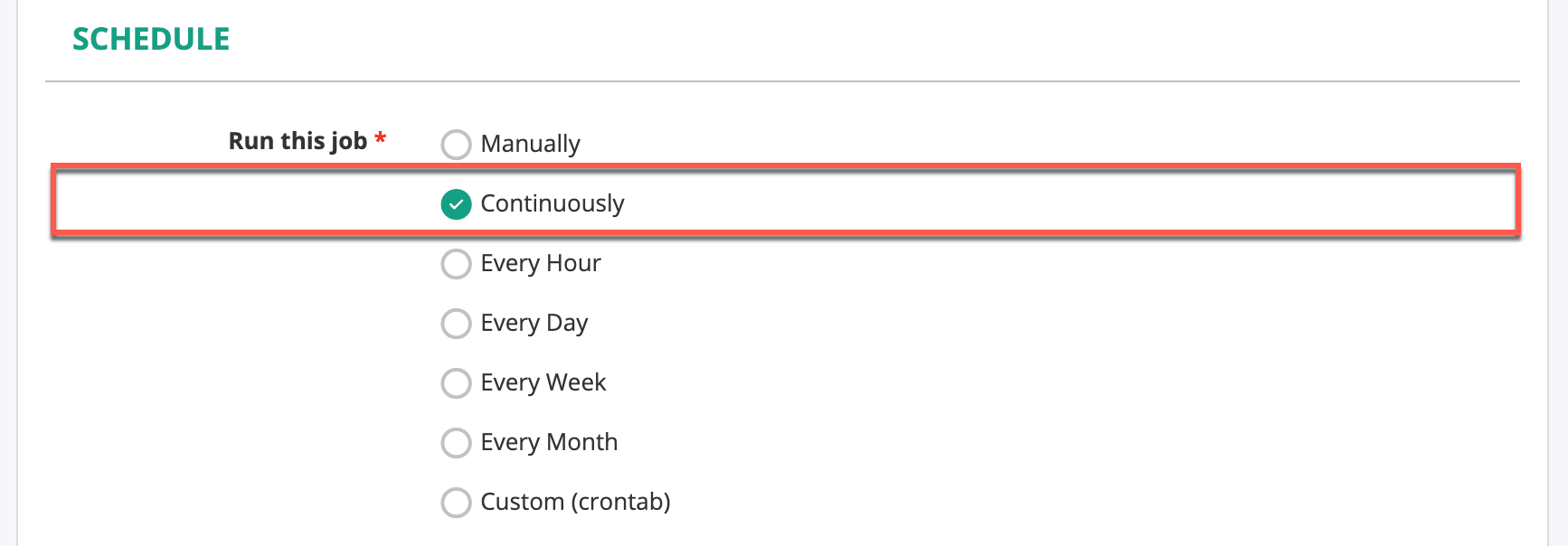Image resolution: width=1568 pixels, height=546 pixels.
Task: Click the Every Week label text
Action: click(543, 382)
